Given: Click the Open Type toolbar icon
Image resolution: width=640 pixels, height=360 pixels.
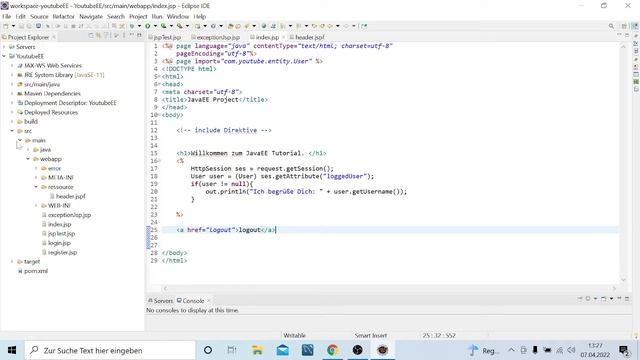Looking at the screenshot, I should (x=231, y=26).
